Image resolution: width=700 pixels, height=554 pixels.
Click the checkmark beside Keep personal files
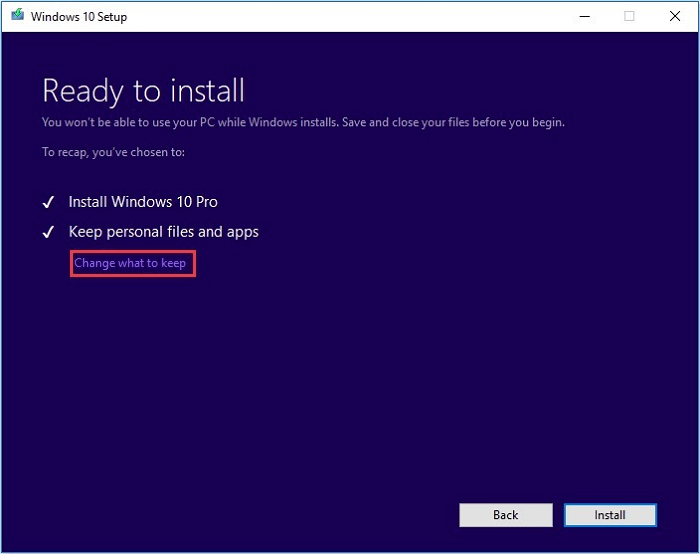point(48,232)
